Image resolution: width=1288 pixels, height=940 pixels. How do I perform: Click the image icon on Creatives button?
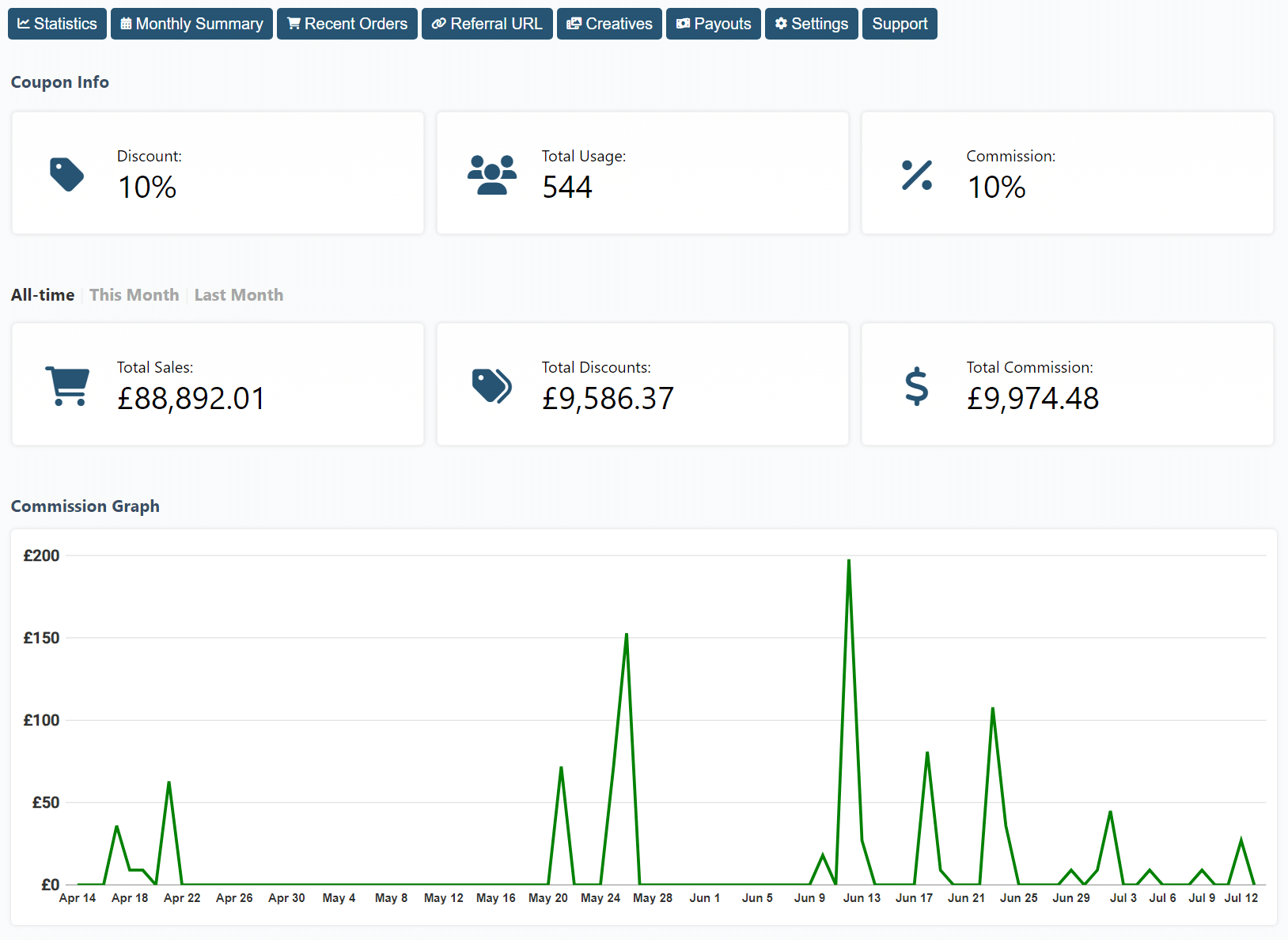tap(574, 23)
